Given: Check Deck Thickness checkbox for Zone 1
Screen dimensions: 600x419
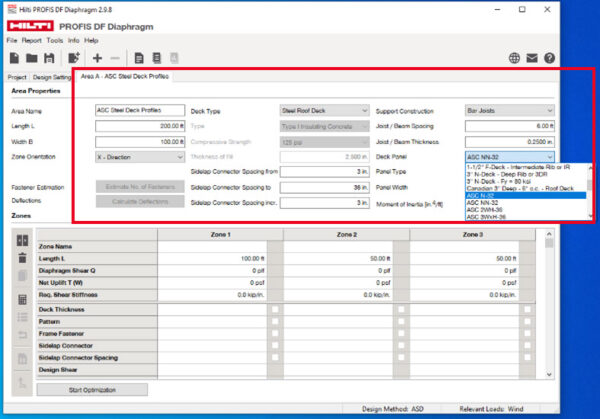Looking at the screenshot, I should (x=275, y=309).
